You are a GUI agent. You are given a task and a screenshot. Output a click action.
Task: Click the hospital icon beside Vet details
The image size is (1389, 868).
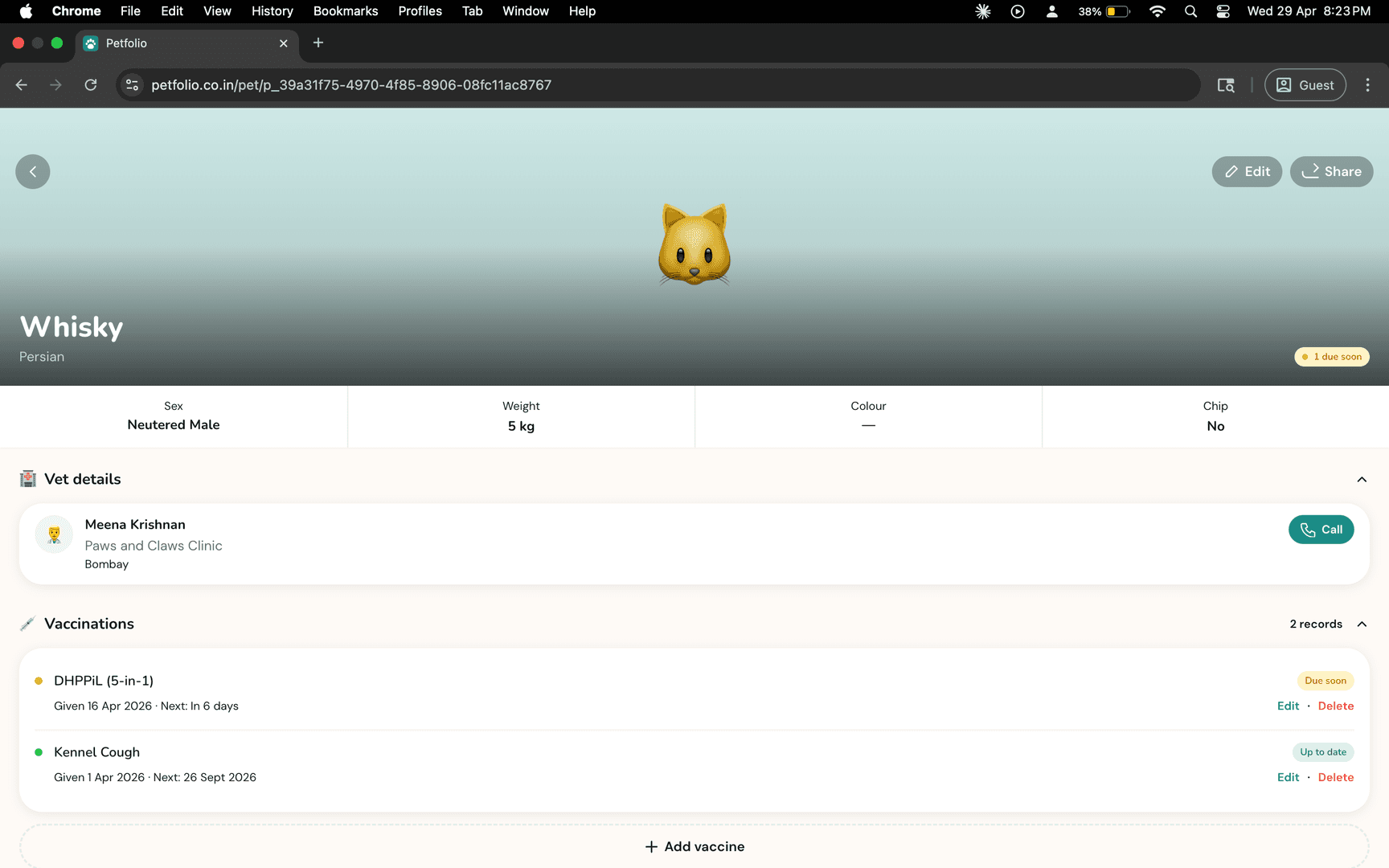[x=28, y=479]
